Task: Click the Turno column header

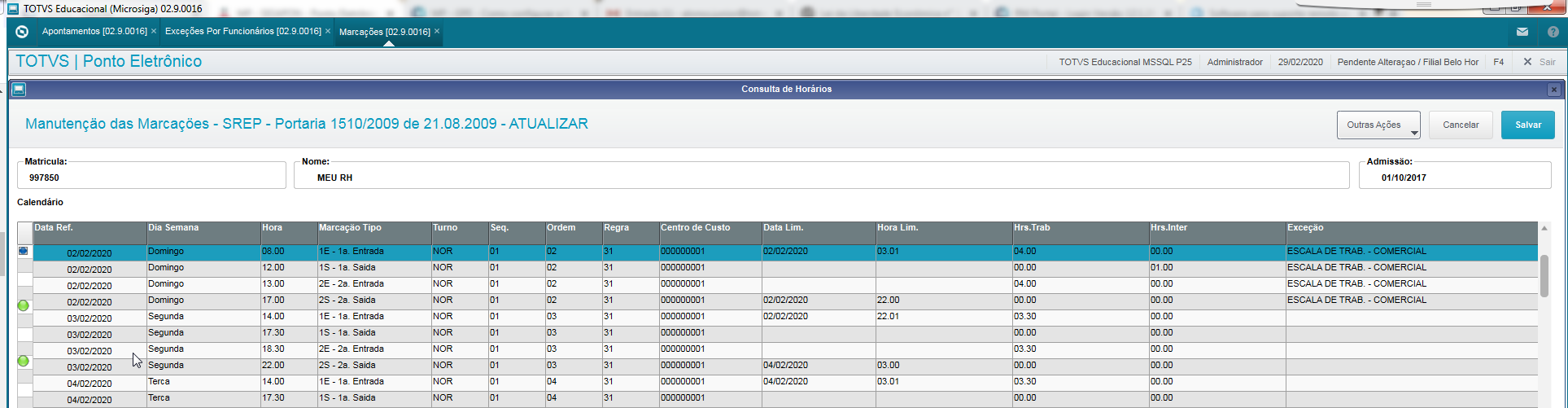Action: click(460, 233)
